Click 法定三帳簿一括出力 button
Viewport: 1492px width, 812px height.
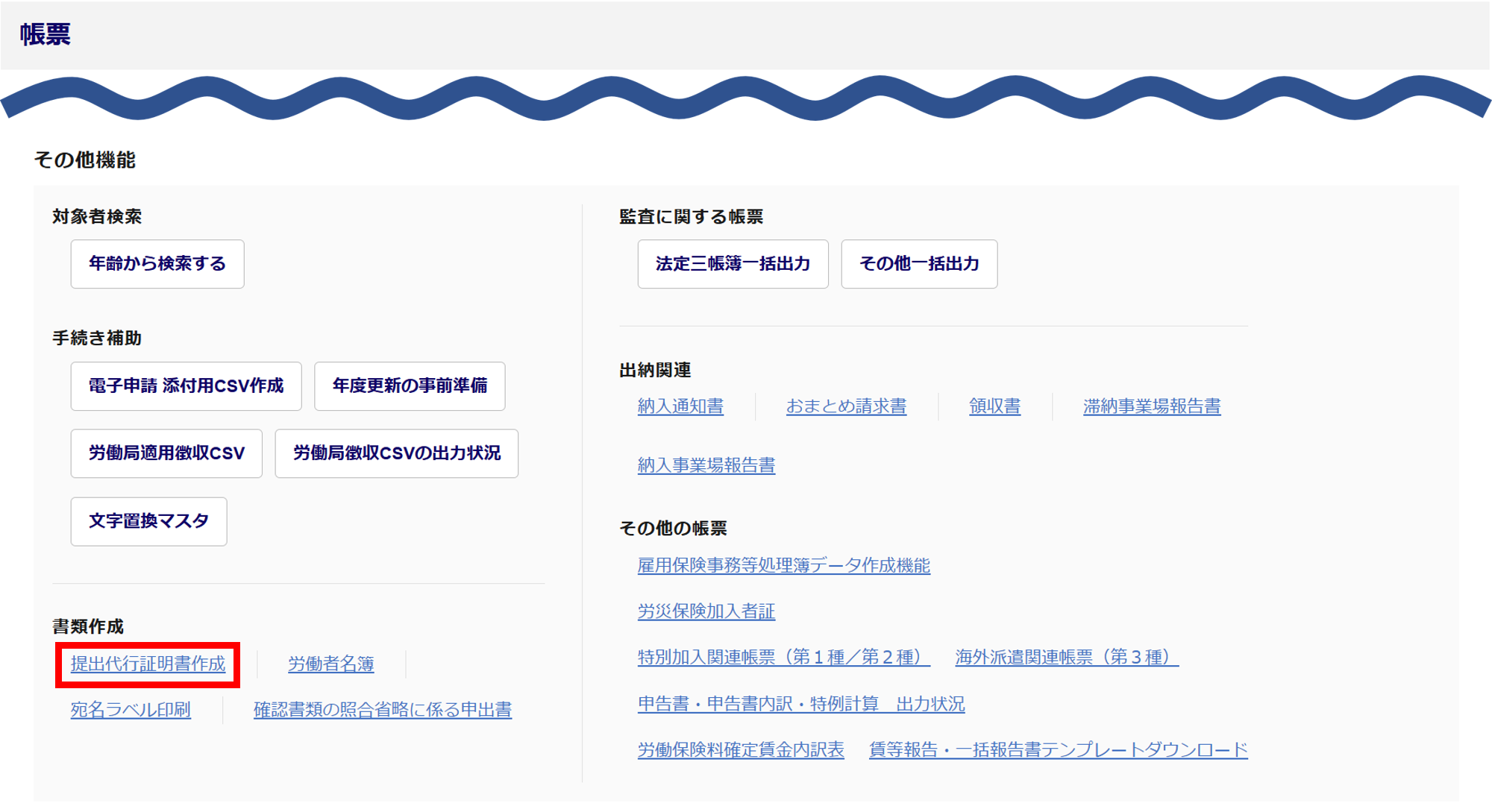pyautogui.click(x=733, y=264)
